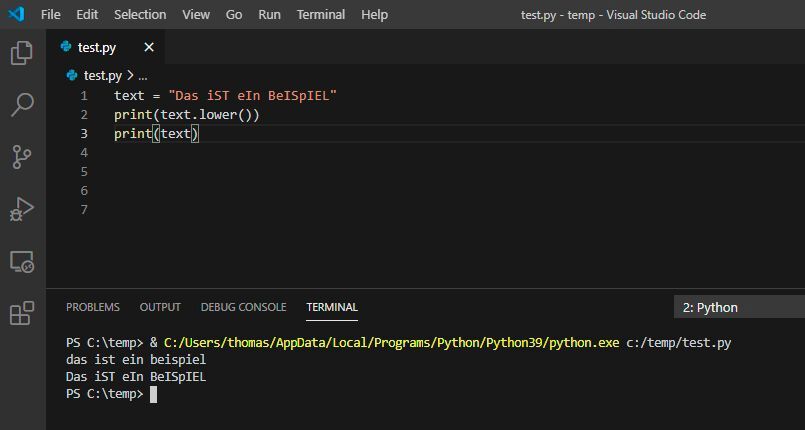Open the File menu
The width and height of the screenshot is (805, 430).
[50, 14]
